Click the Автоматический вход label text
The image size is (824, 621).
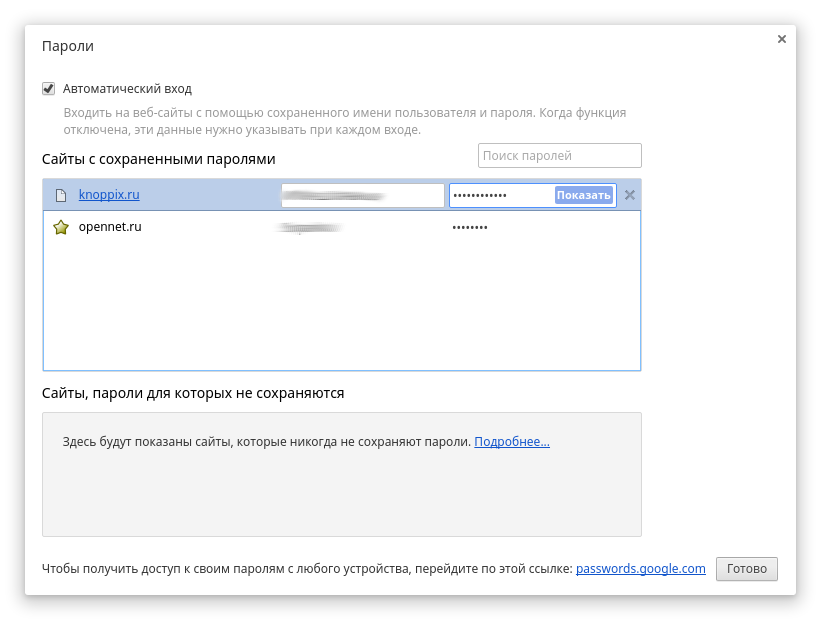[127, 88]
